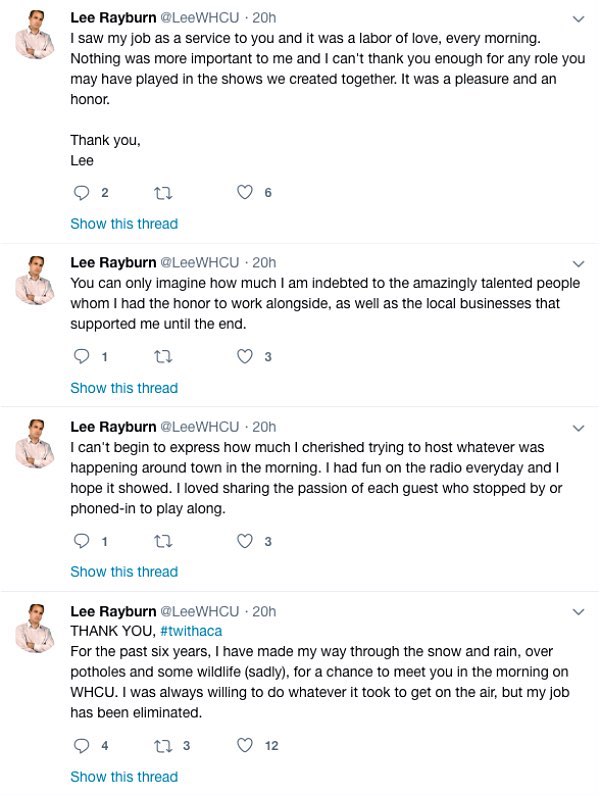This screenshot has width=600, height=796.
Task: Open more-options chevron on 'cherished' tweet
Action: tap(578, 427)
